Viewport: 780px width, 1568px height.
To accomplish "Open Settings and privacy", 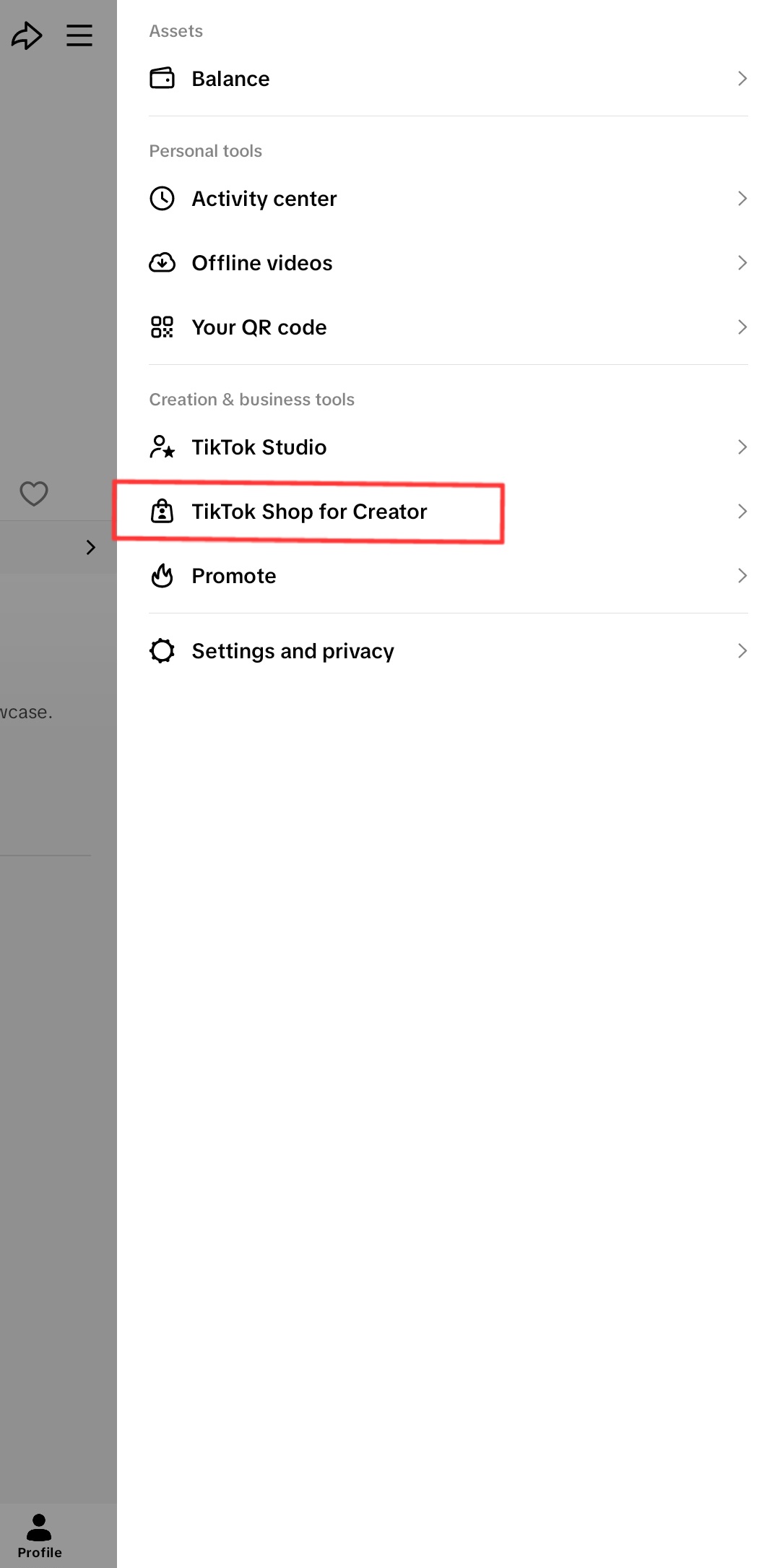I will [x=448, y=650].
